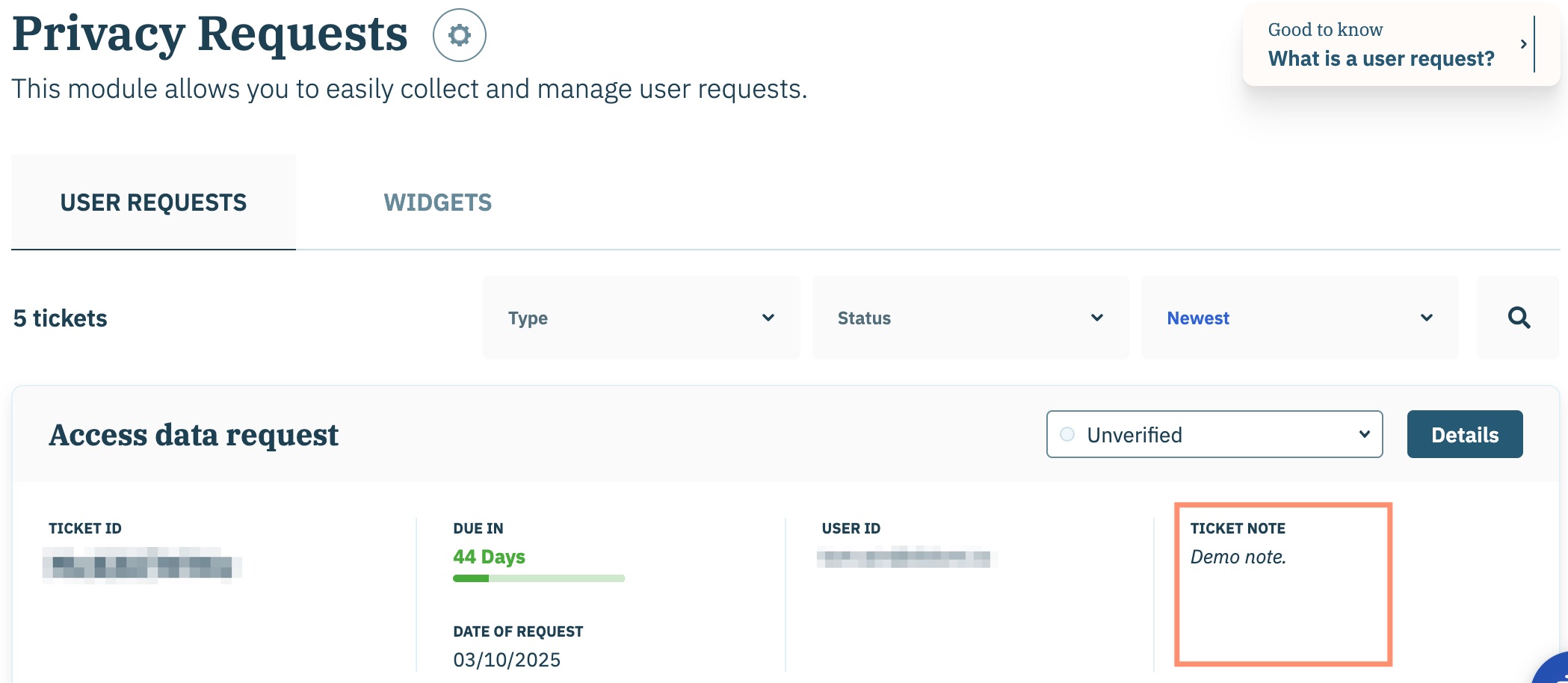
Task: Click the 44 Days due label
Action: (489, 557)
